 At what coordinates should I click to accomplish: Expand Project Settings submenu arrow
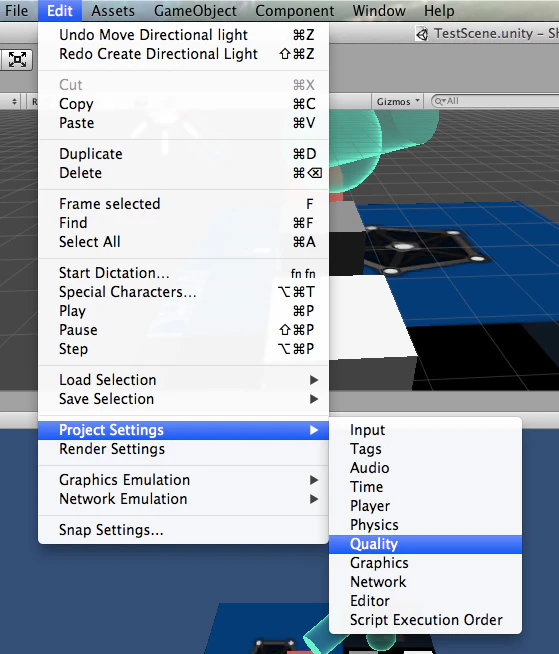pyautogui.click(x=314, y=430)
